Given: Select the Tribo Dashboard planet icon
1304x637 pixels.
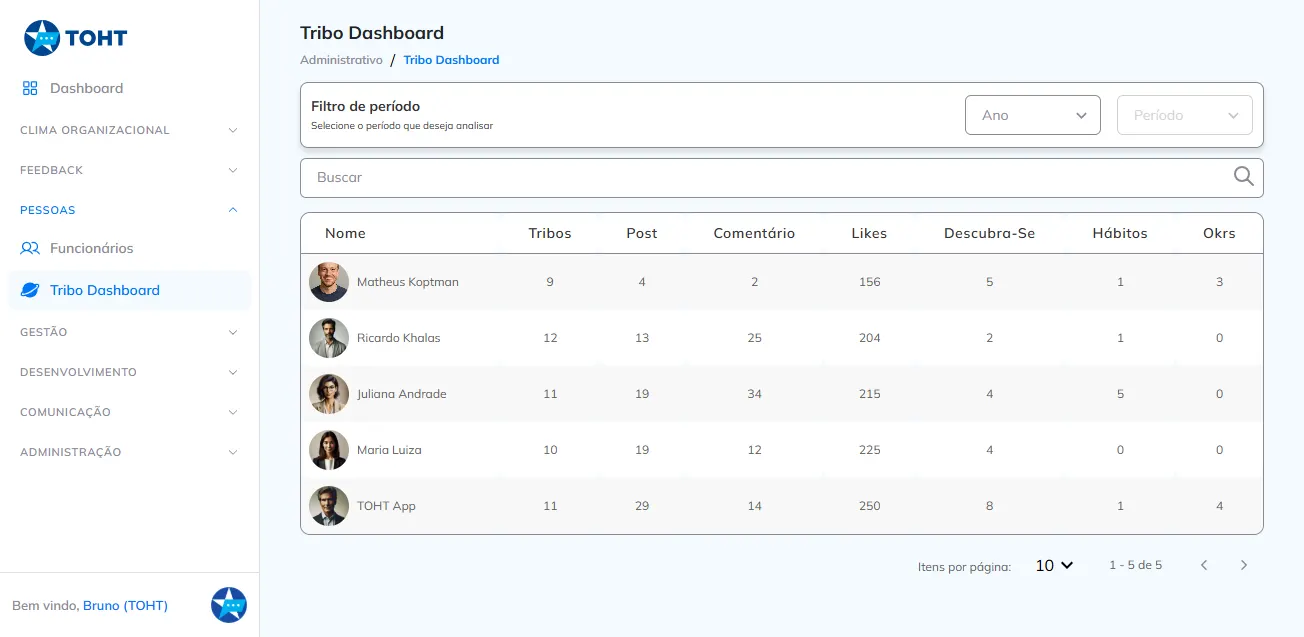Looking at the screenshot, I should click(30, 290).
